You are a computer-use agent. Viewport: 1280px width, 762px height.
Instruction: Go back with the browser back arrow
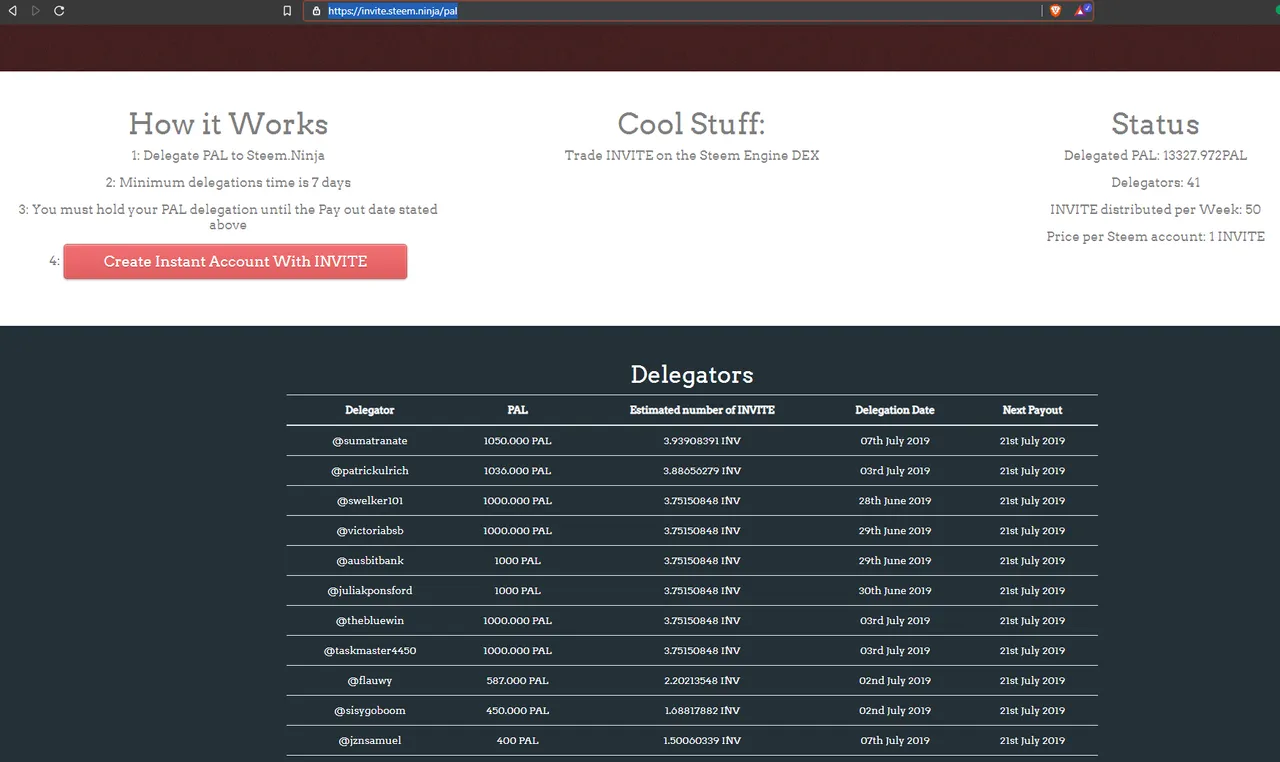pos(12,10)
